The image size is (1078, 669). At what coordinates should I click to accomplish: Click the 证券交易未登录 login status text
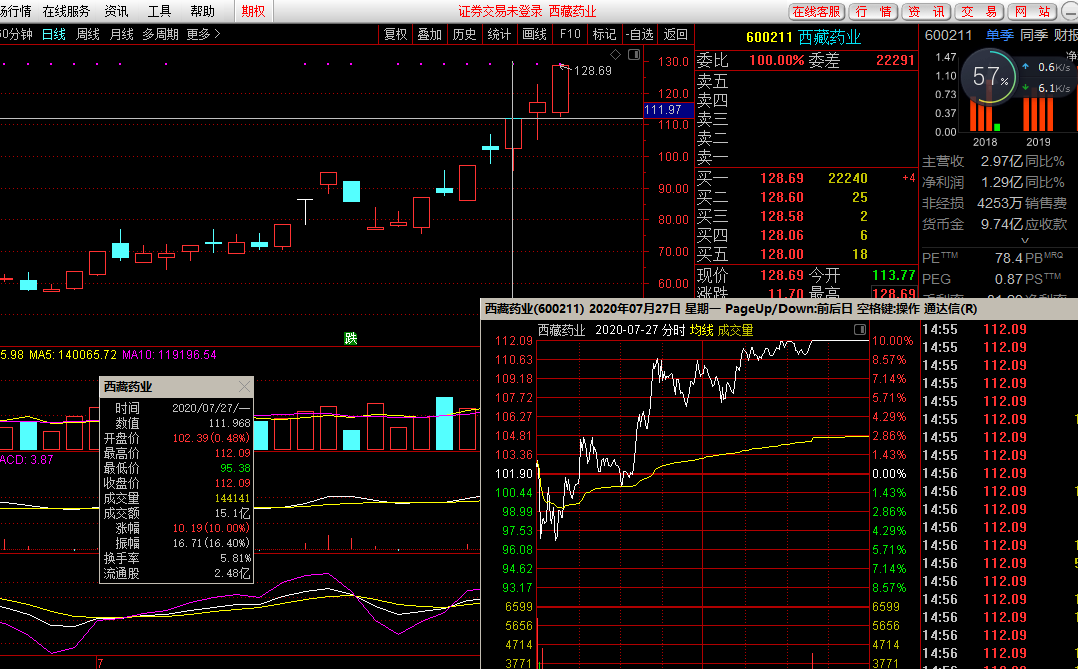[x=500, y=12]
